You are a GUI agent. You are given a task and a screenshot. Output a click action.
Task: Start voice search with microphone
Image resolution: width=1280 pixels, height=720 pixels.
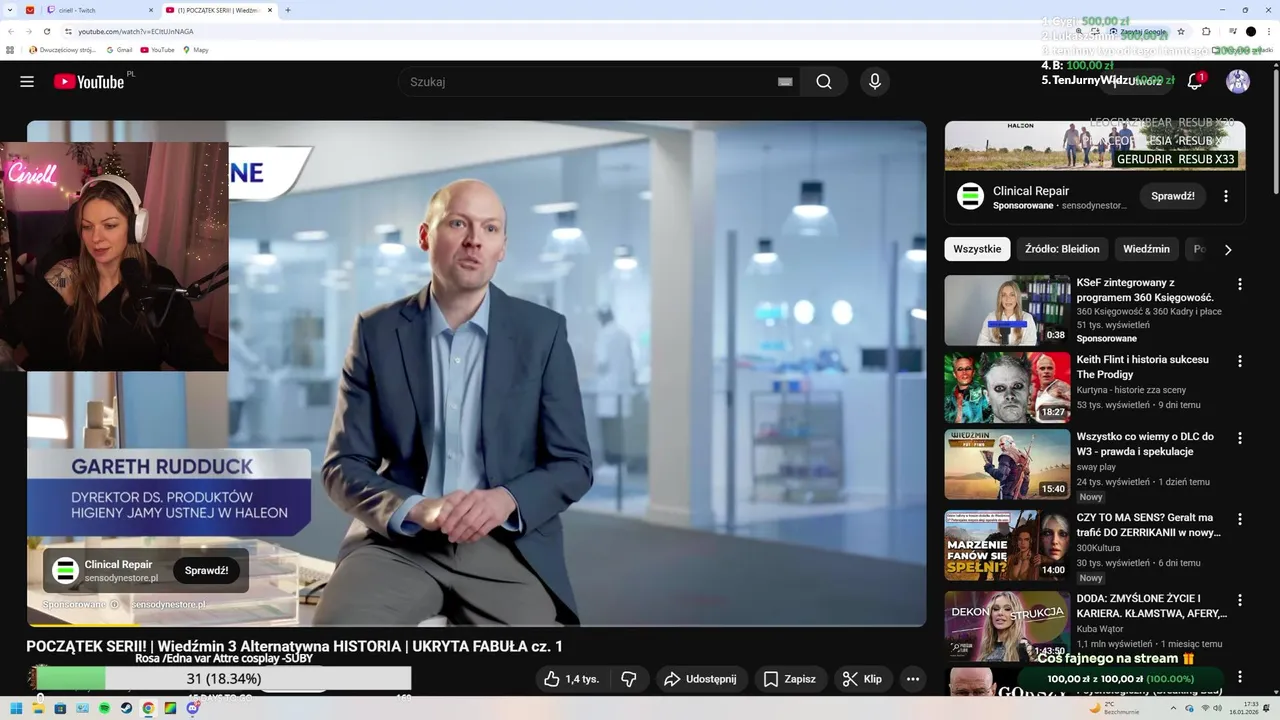[875, 82]
